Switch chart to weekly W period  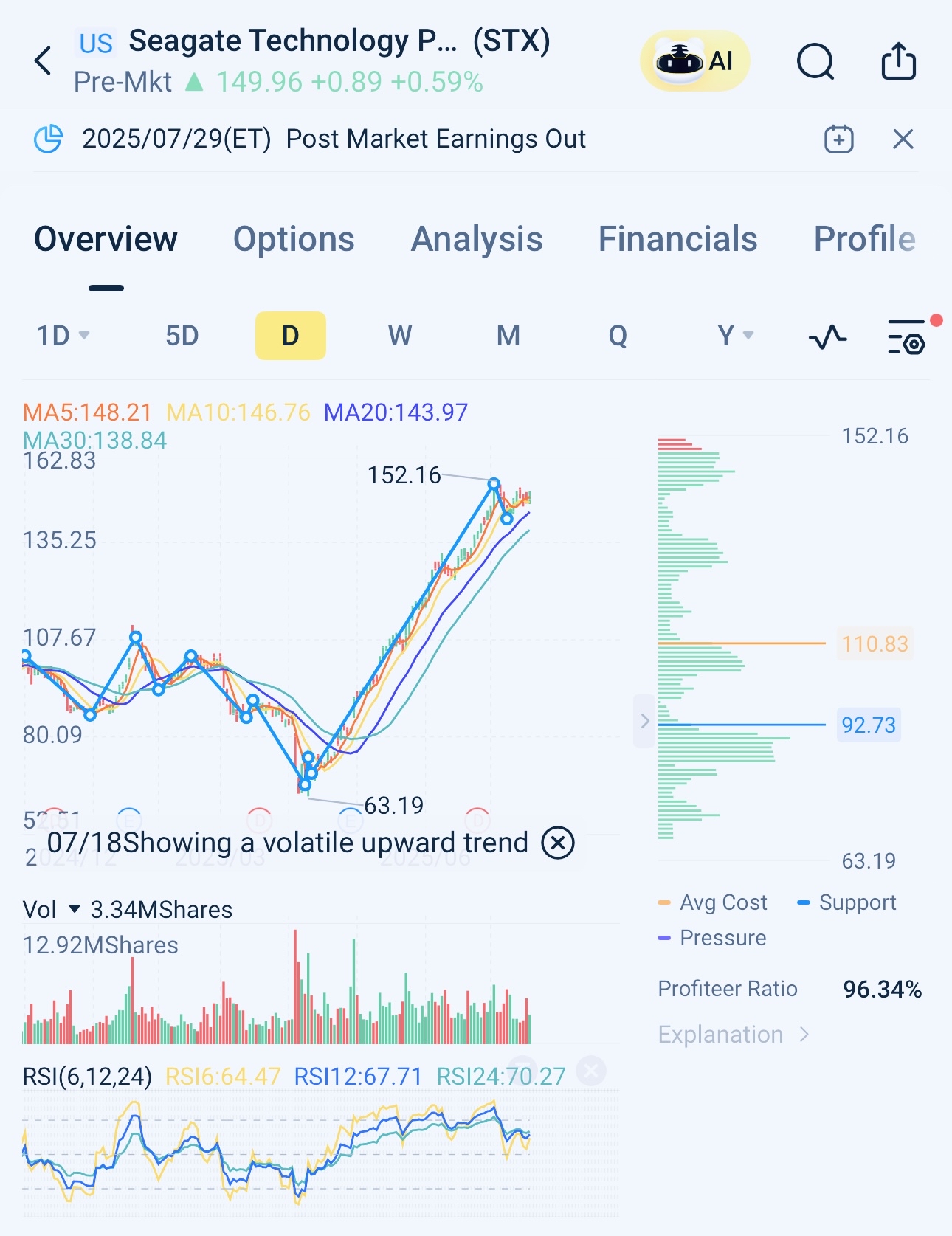pyautogui.click(x=399, y=336)
